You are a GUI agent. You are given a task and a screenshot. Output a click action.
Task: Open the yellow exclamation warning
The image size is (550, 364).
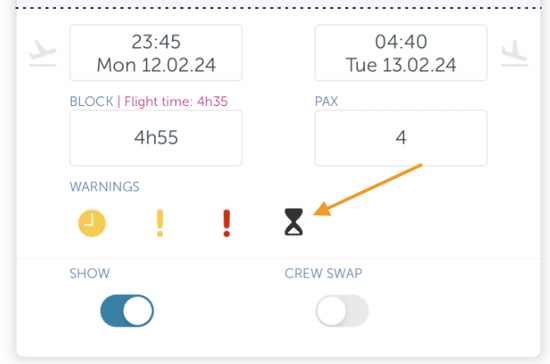(160, 223)
